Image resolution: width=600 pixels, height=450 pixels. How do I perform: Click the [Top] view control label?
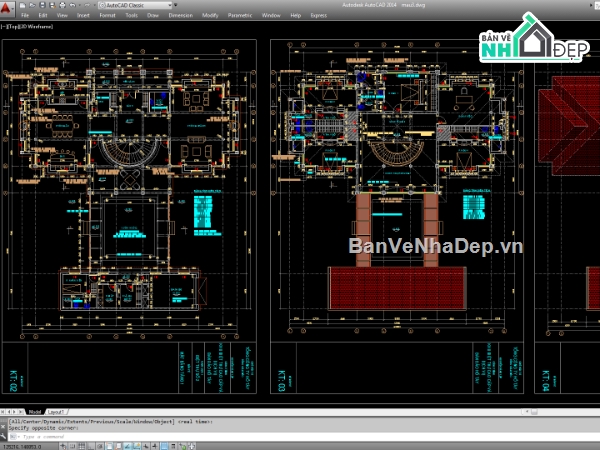13,26
